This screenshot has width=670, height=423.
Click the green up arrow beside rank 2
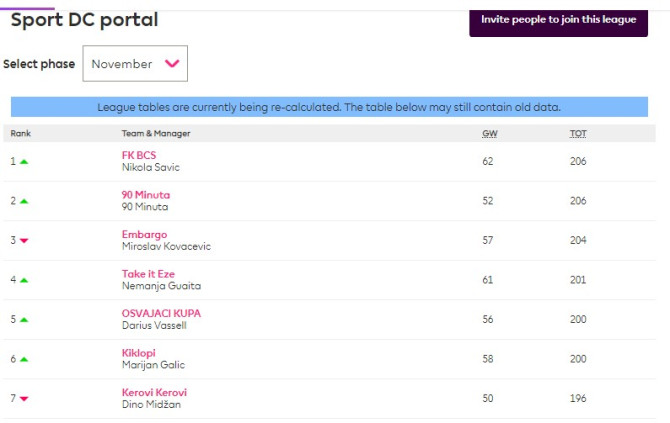(x=24, y=201)
